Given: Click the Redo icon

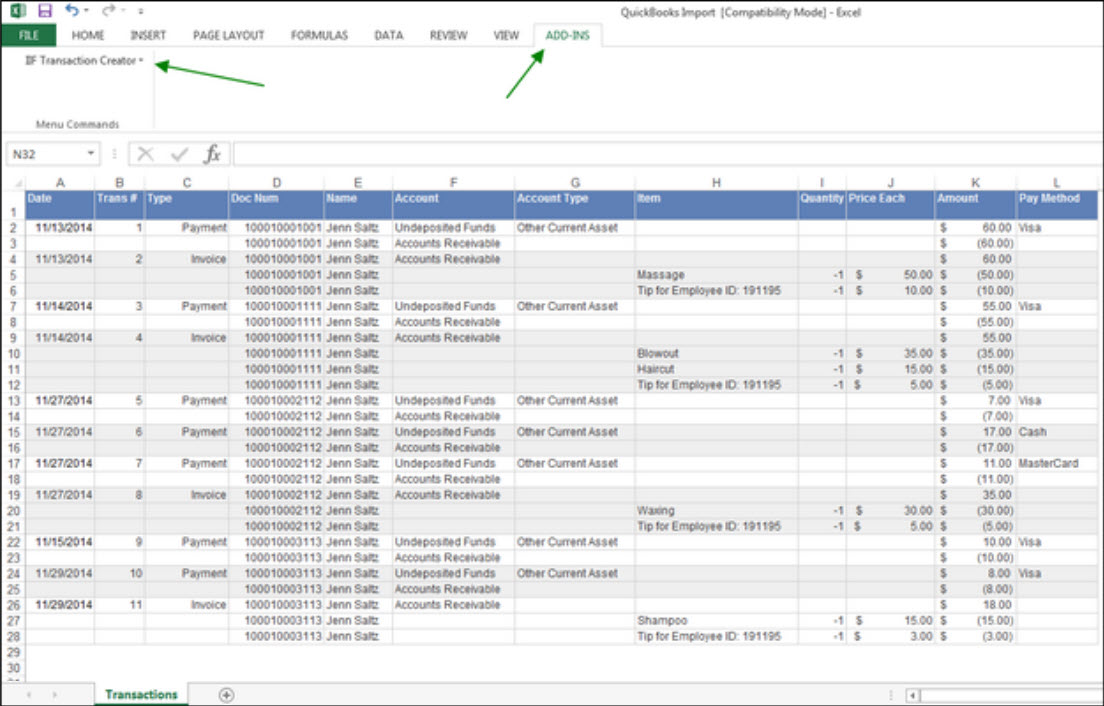Looking at the screenshot, I should pyautogui.click(x=107, y=10).
